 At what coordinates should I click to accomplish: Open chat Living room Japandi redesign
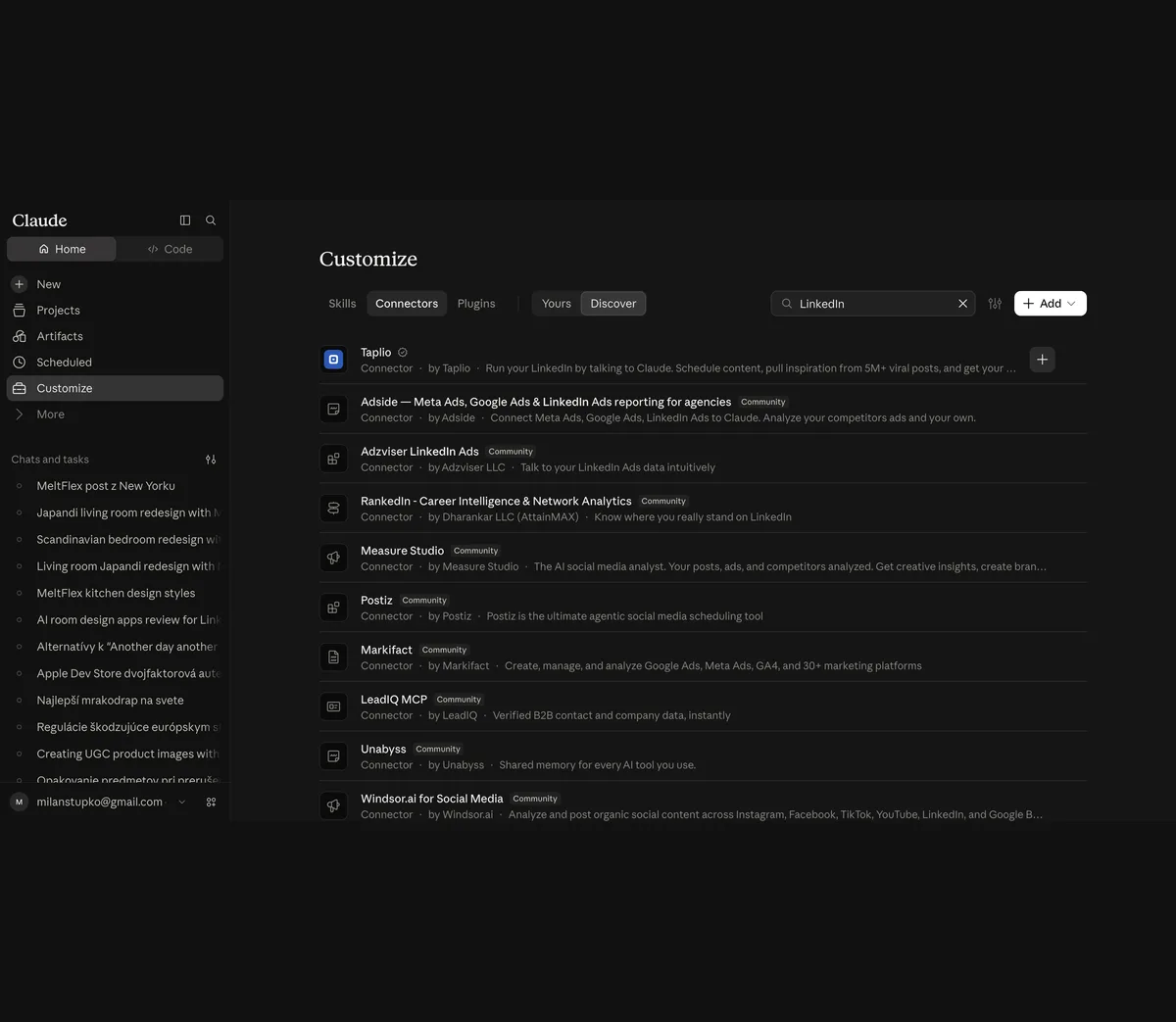pyautogui.click(x=115, y=566)
